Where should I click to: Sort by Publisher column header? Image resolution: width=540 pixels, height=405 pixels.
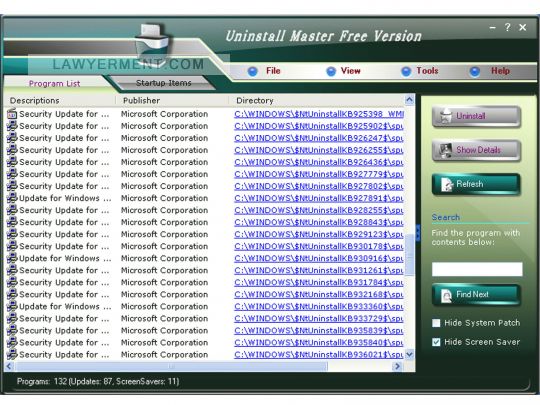172,101
